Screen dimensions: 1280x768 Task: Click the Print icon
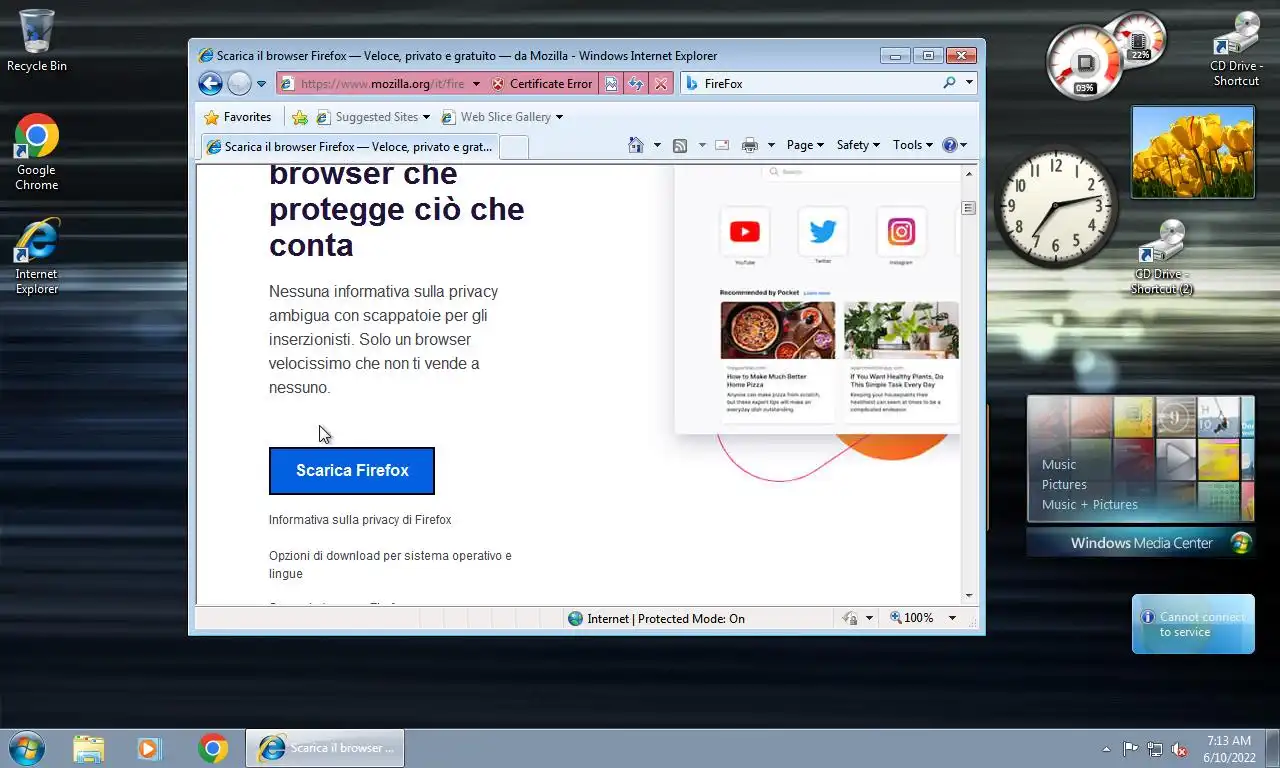coord(750,145)
